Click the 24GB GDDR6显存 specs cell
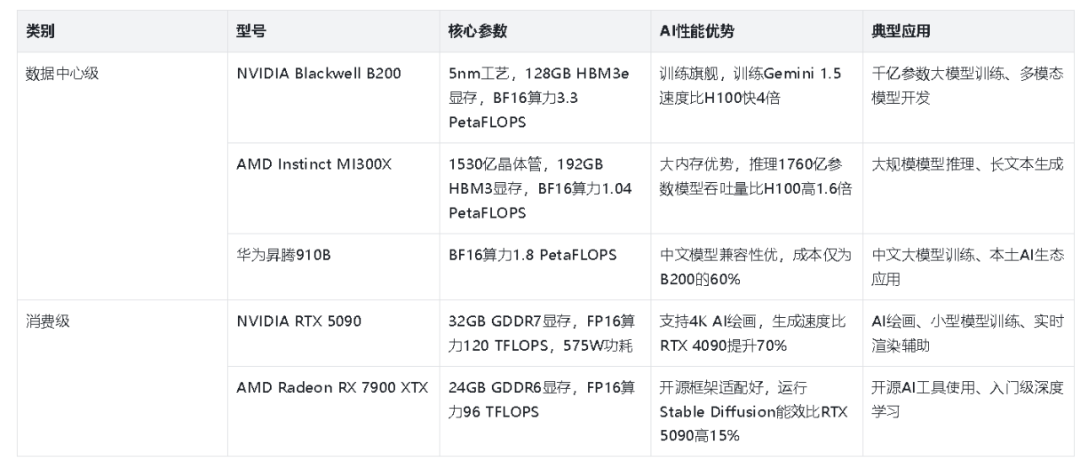1080x463 pixels. [x=545, y=411]
